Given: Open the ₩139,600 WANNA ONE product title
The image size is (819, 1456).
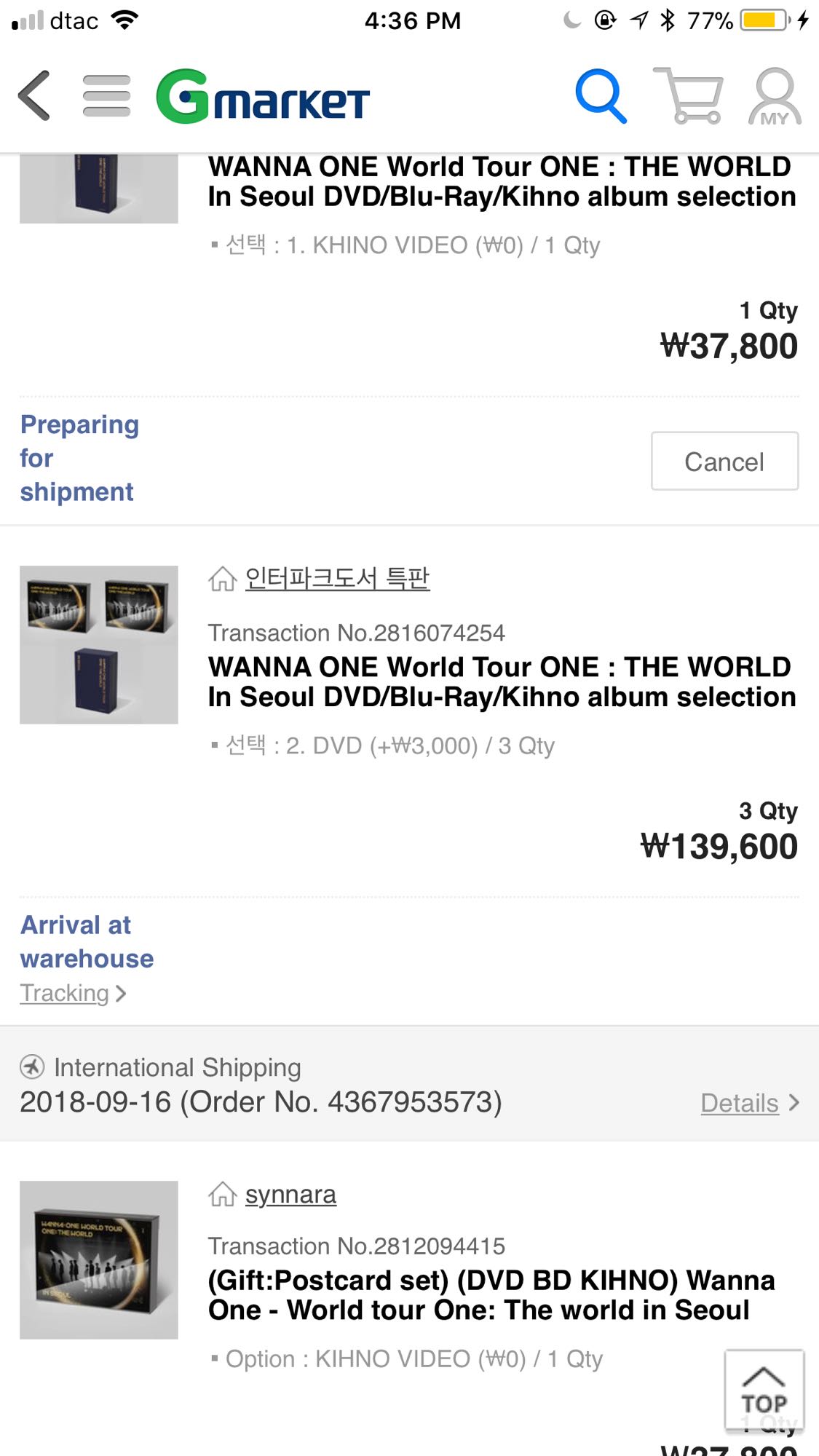Looking at the screenshot, I should [x=502, y=682].
